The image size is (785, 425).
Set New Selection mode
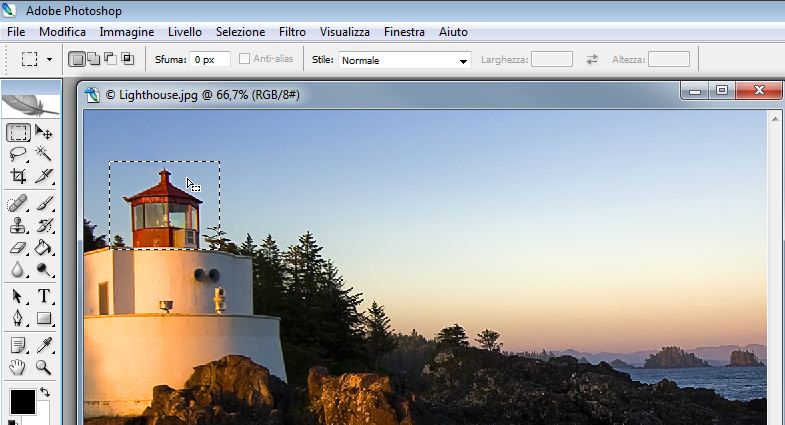pyautogui.click(x=77, y=59)
